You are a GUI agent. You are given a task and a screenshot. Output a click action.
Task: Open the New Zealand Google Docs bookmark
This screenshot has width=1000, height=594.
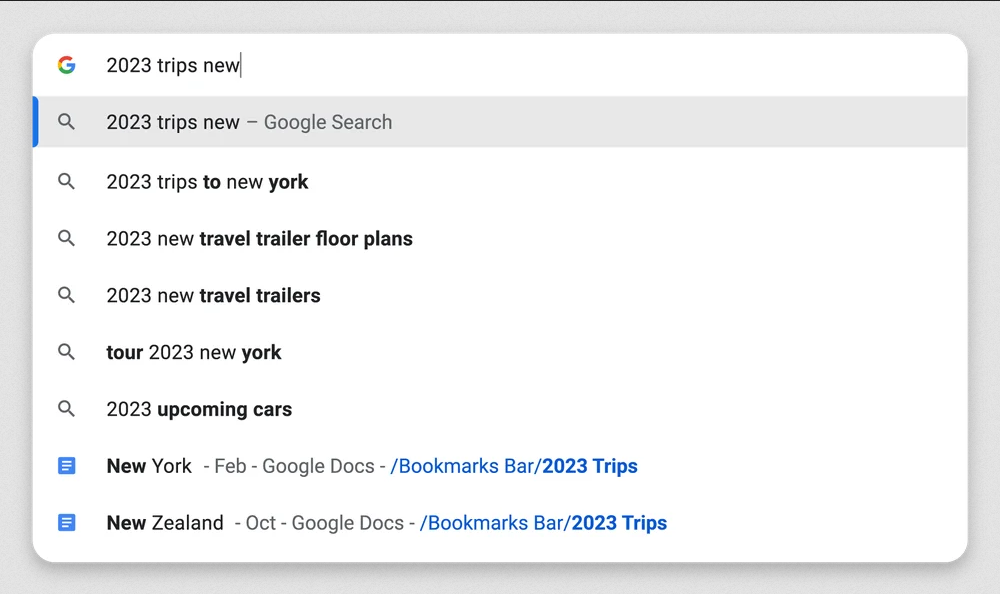click(x=165, y=523)
